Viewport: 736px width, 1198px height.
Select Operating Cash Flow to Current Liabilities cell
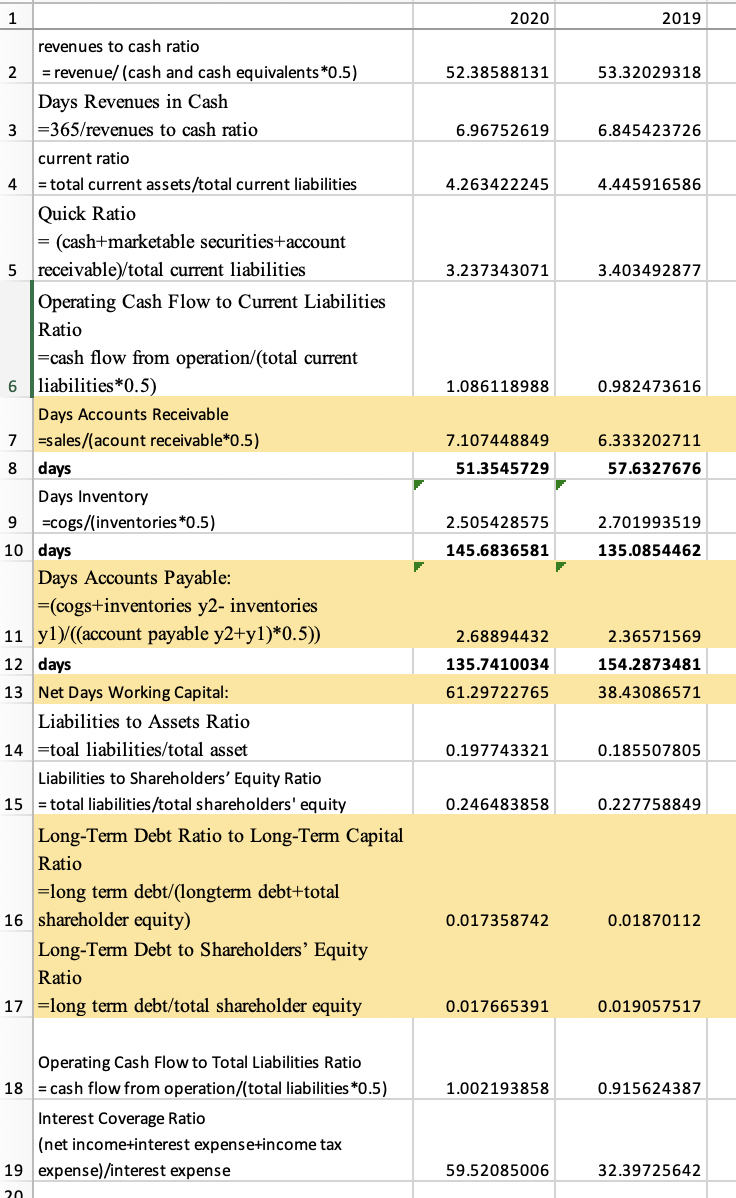click(222, 338)
